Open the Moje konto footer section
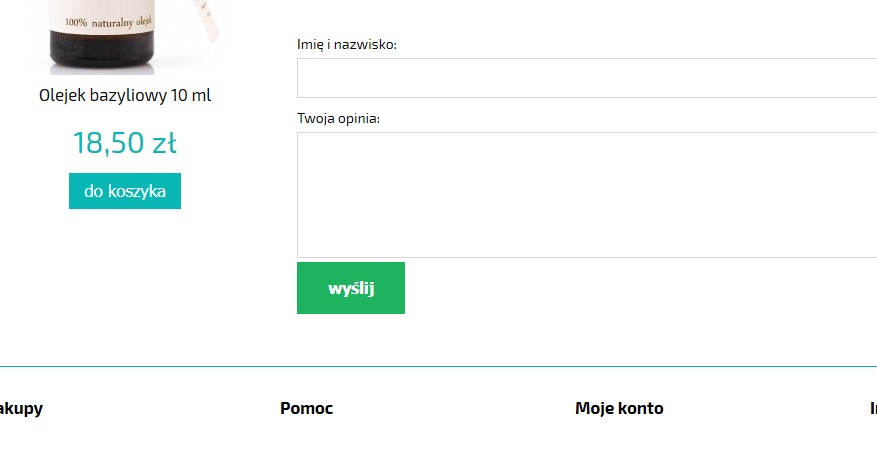The height and width of the screenshot is (460, 877). pos(619,408)
